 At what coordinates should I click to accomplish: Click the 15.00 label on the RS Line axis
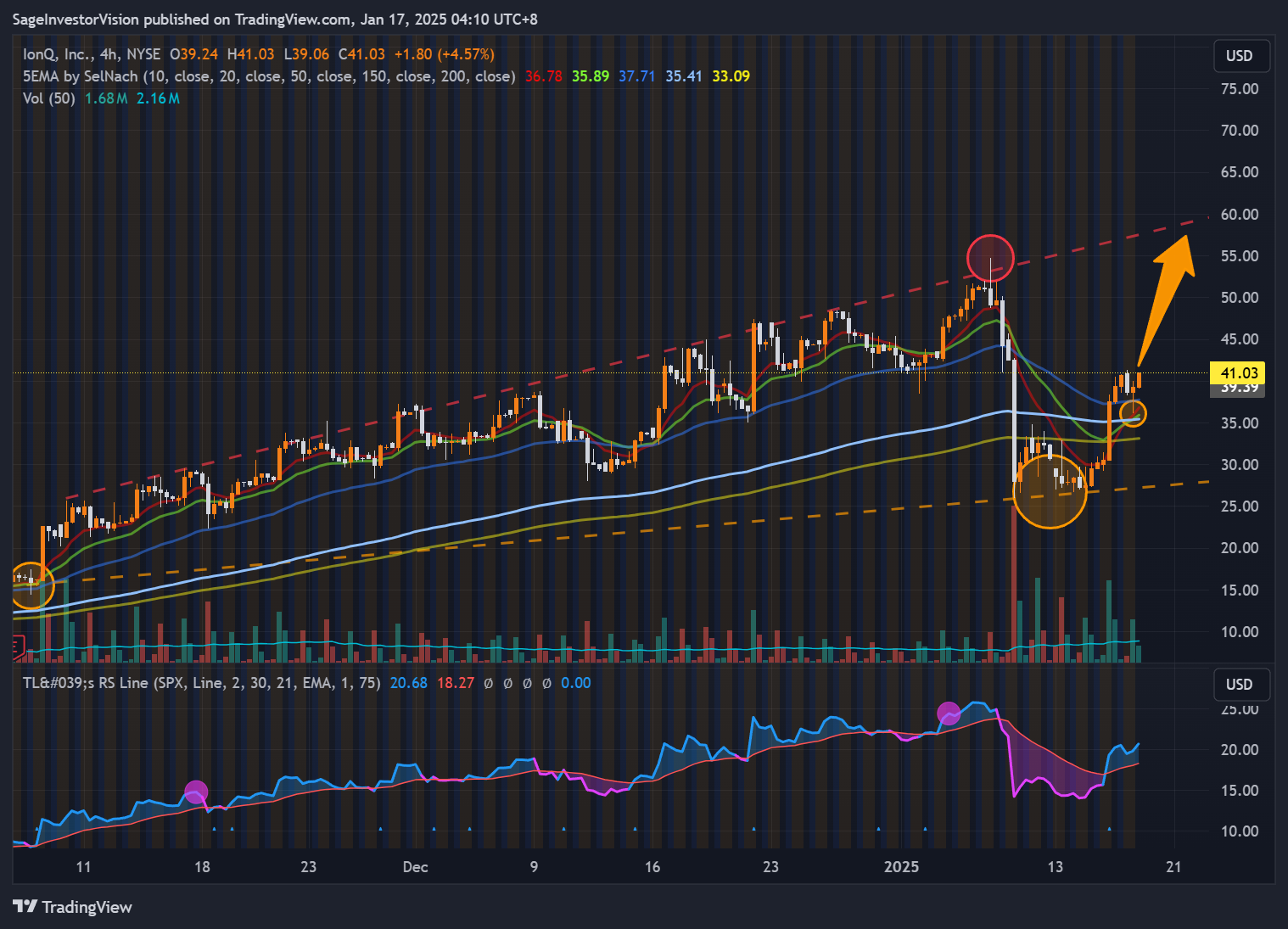1239,791
